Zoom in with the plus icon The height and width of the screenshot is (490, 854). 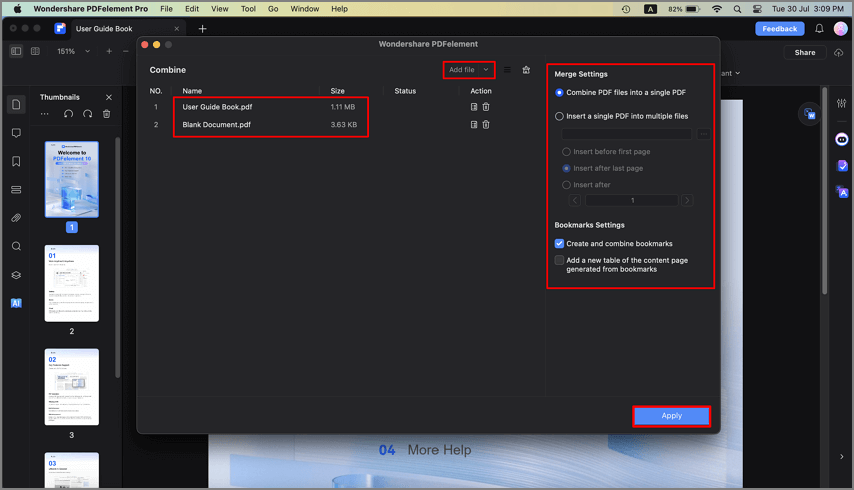click(x=109, y=51)
